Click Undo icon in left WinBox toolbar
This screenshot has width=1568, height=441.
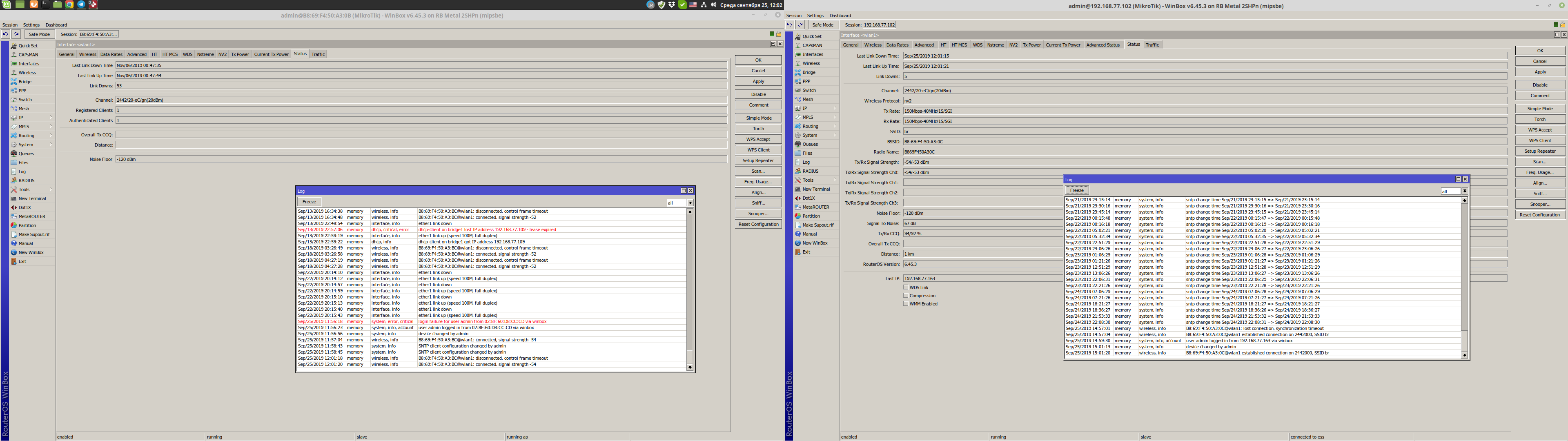click(x=5, y=34)
